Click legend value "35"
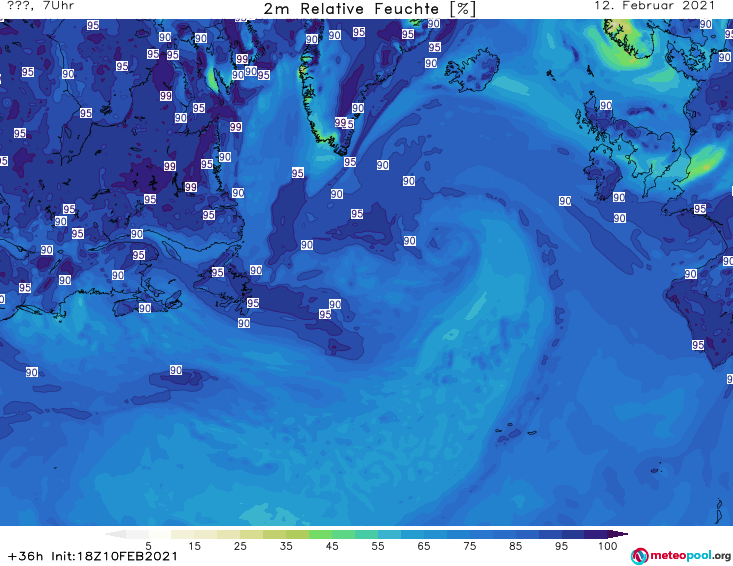Viewport: 733px width, 566px height. (x=286, y=546)
